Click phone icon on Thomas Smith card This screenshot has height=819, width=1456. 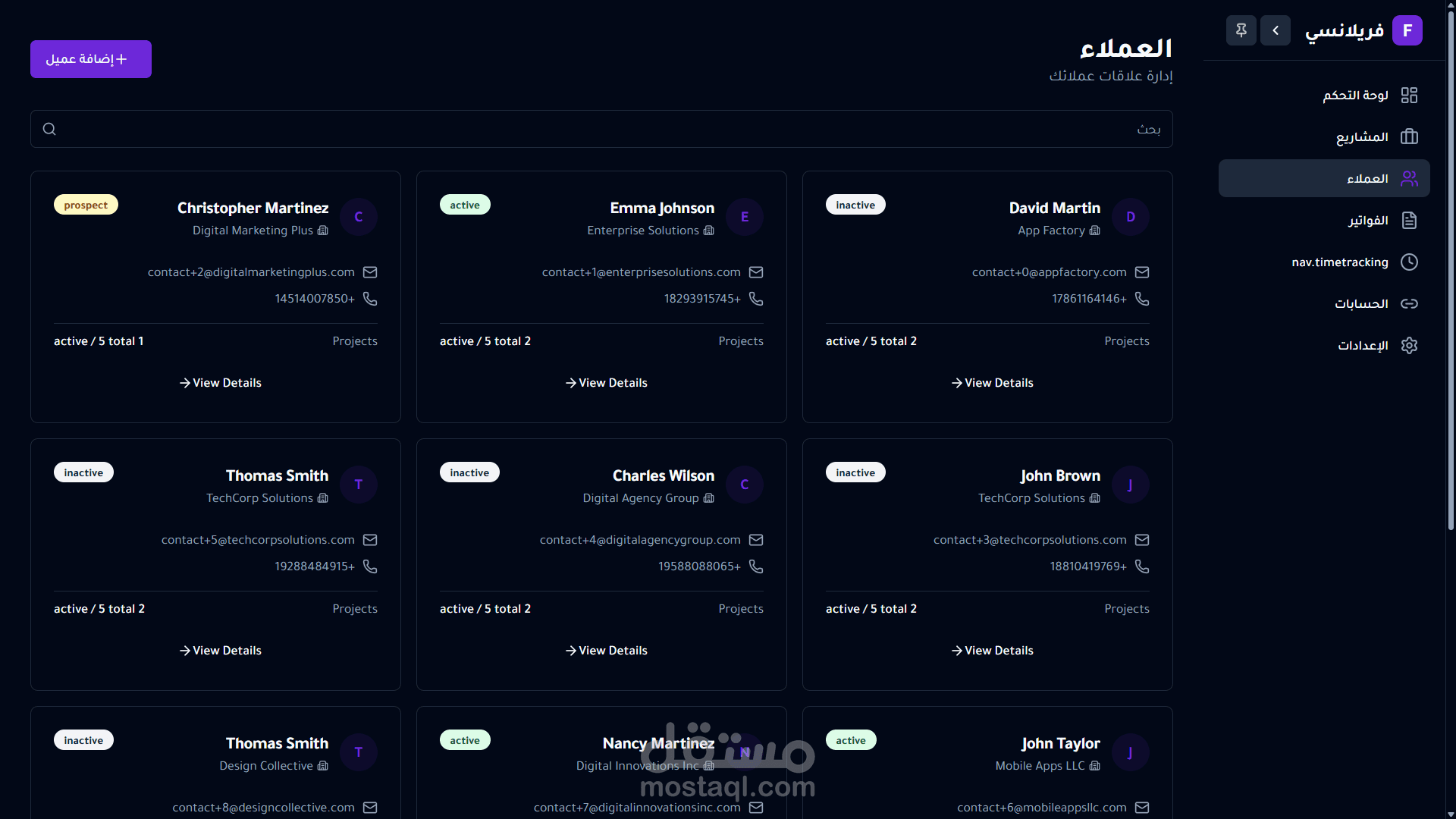pyautogui.click(x=370, y=566)
